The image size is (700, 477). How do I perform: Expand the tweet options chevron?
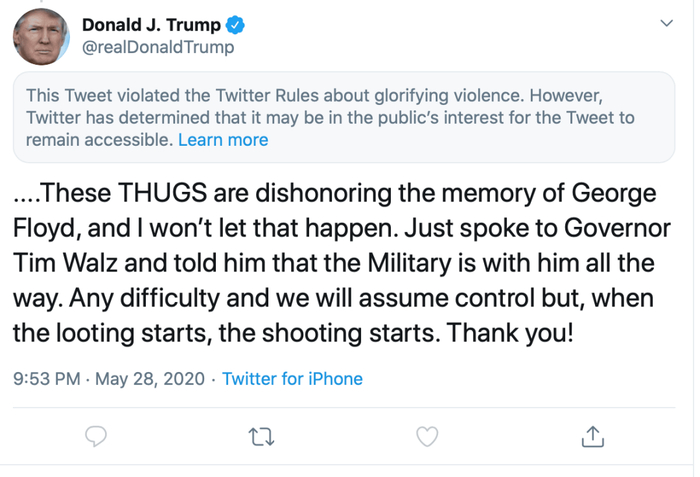(x=668, y=23)
